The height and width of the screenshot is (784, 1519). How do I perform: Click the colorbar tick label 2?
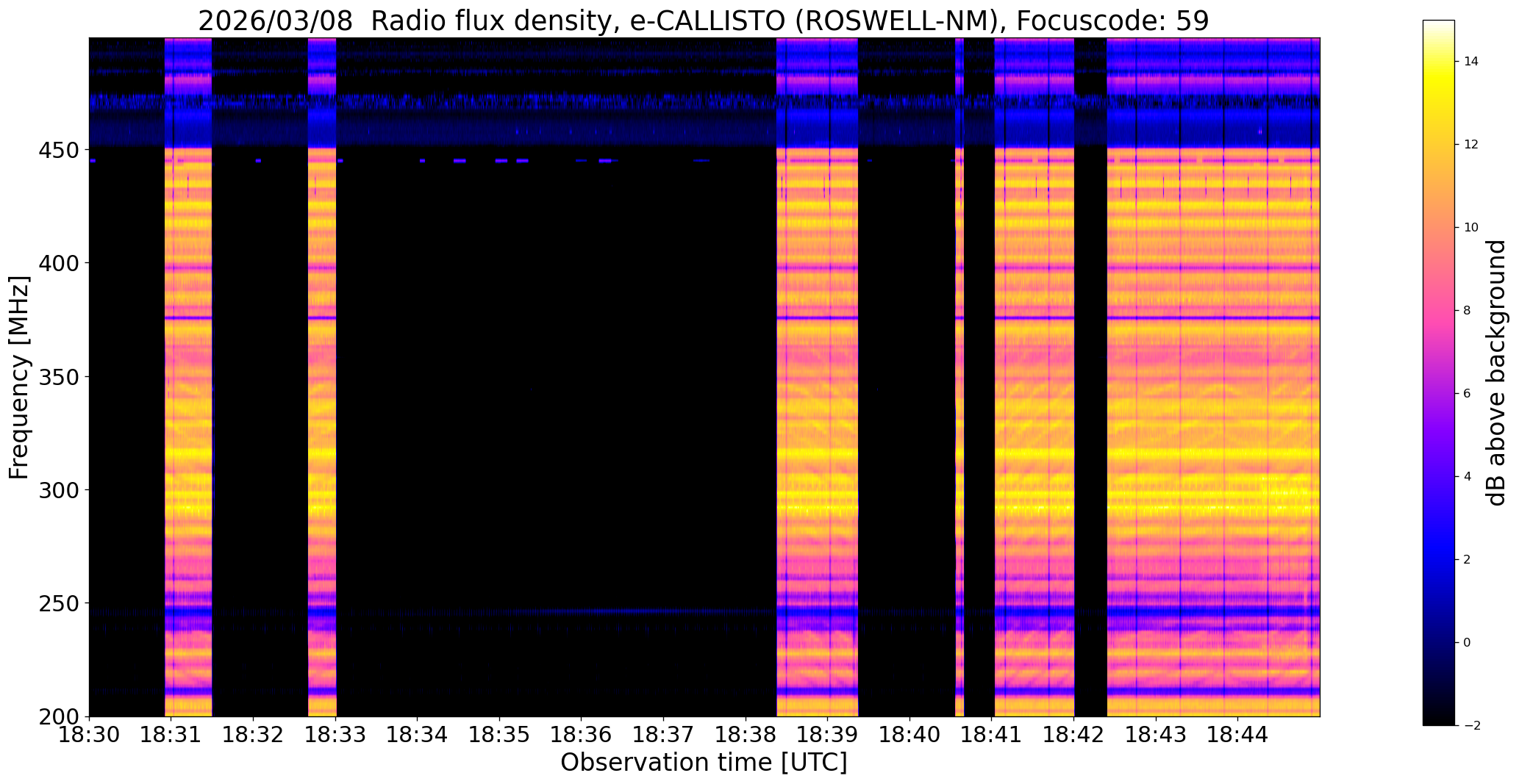point(1468,559)
